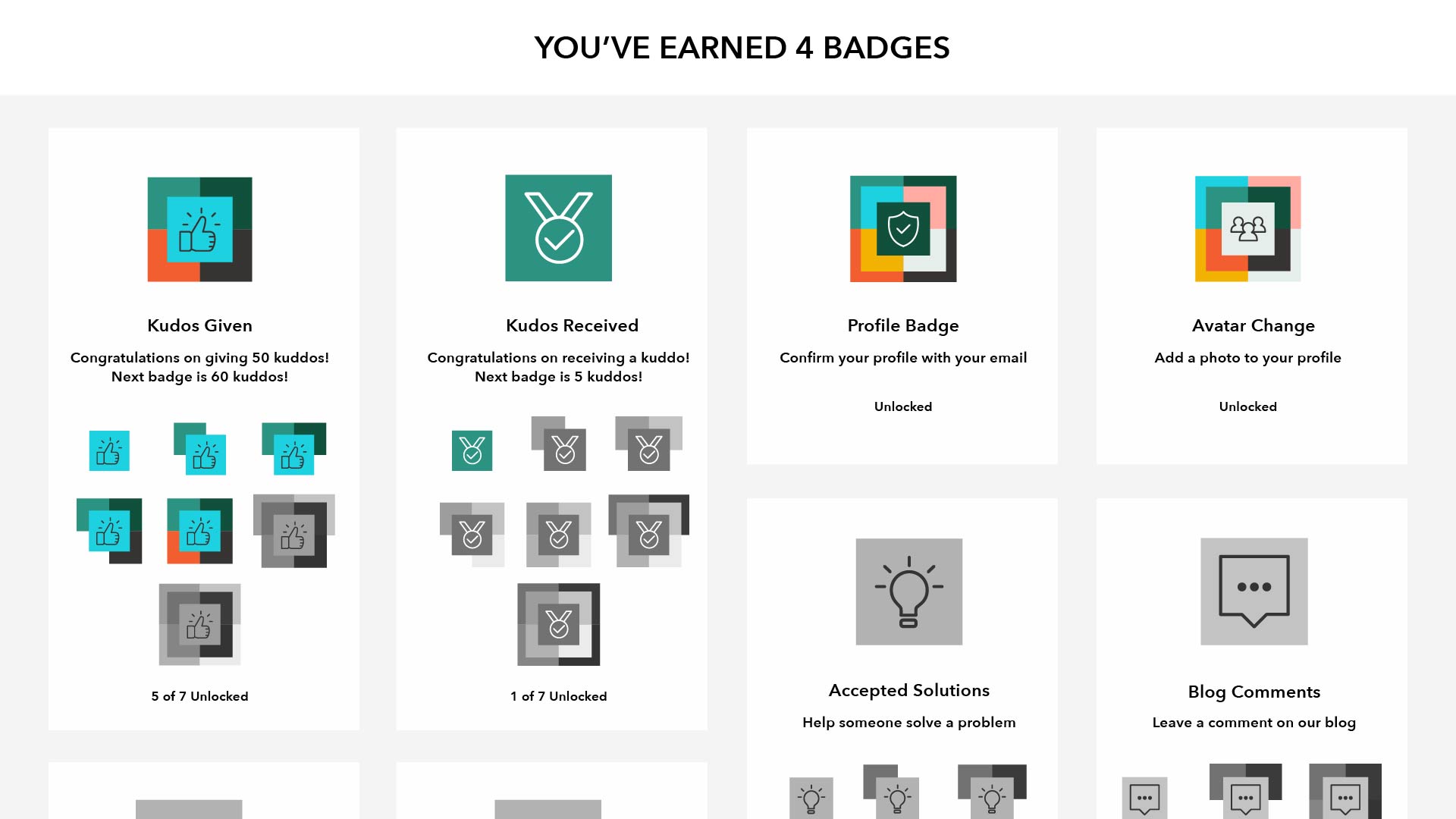The image size is (1456, 819).
Task: Click the "5 of 7 Unlocked" text
Action: coord(199,696)
